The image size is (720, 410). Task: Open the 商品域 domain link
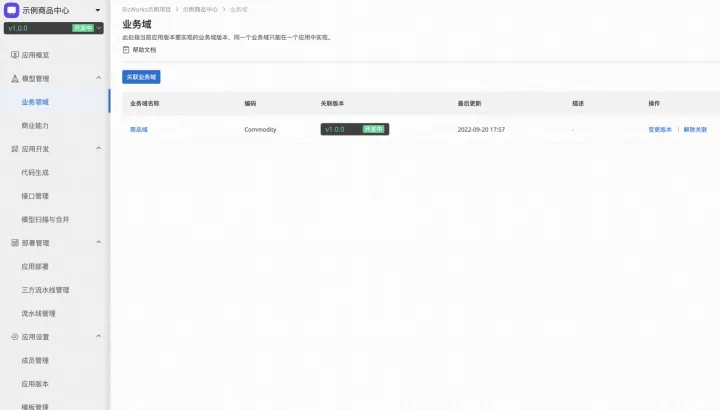[x=139, y=129]
